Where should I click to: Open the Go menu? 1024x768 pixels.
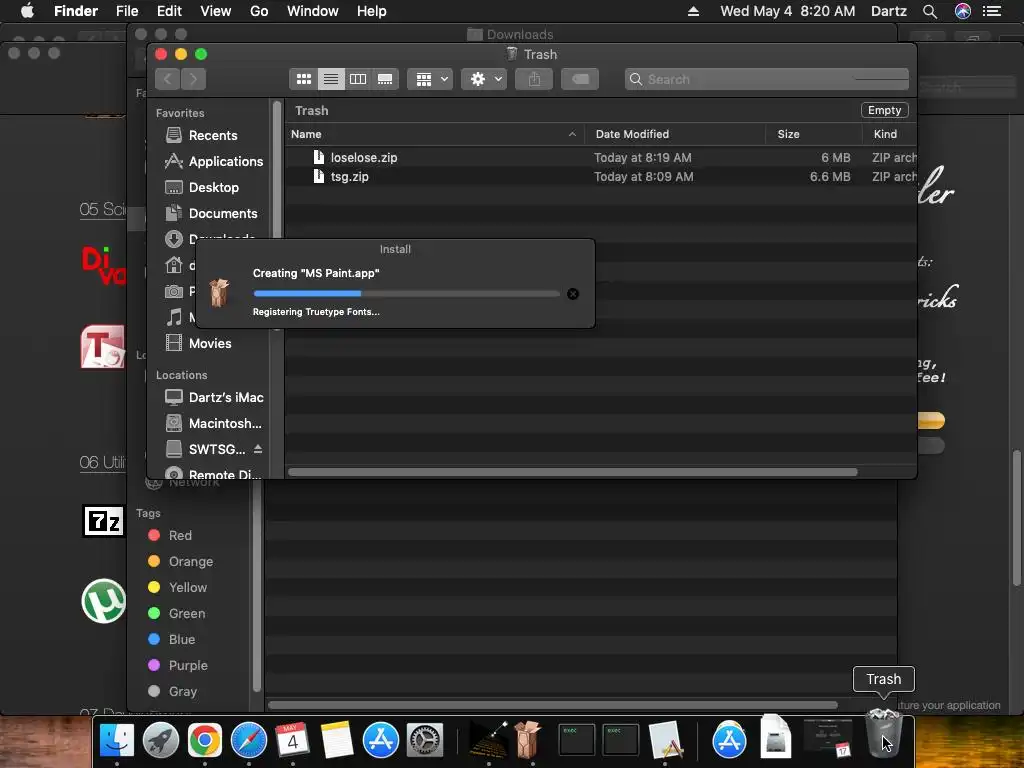[259, 11]
